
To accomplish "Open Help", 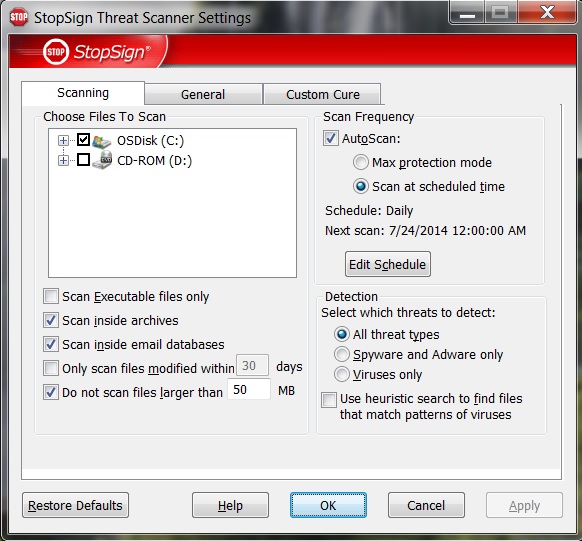I will (230, 505).
